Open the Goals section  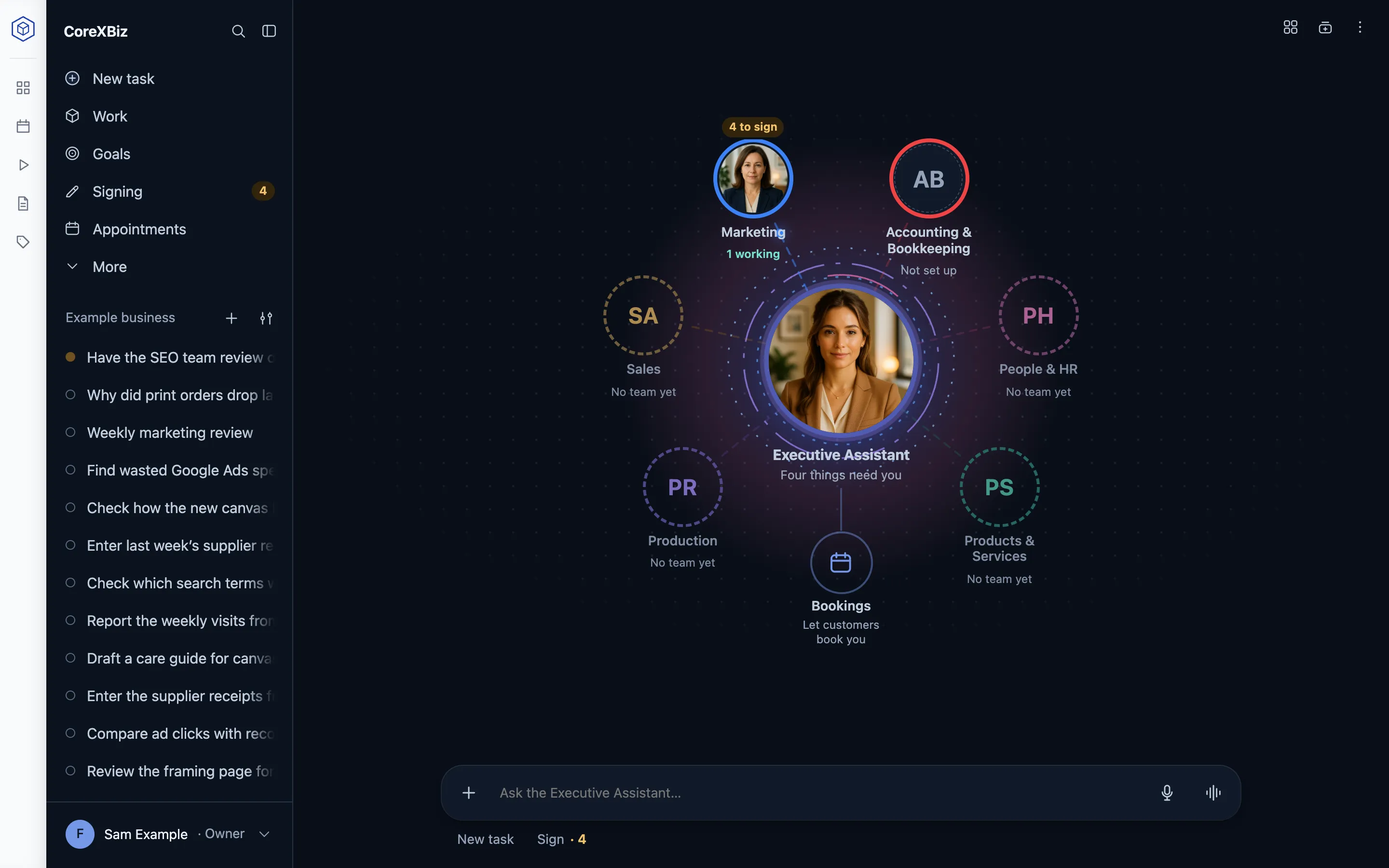pos(169,154)
